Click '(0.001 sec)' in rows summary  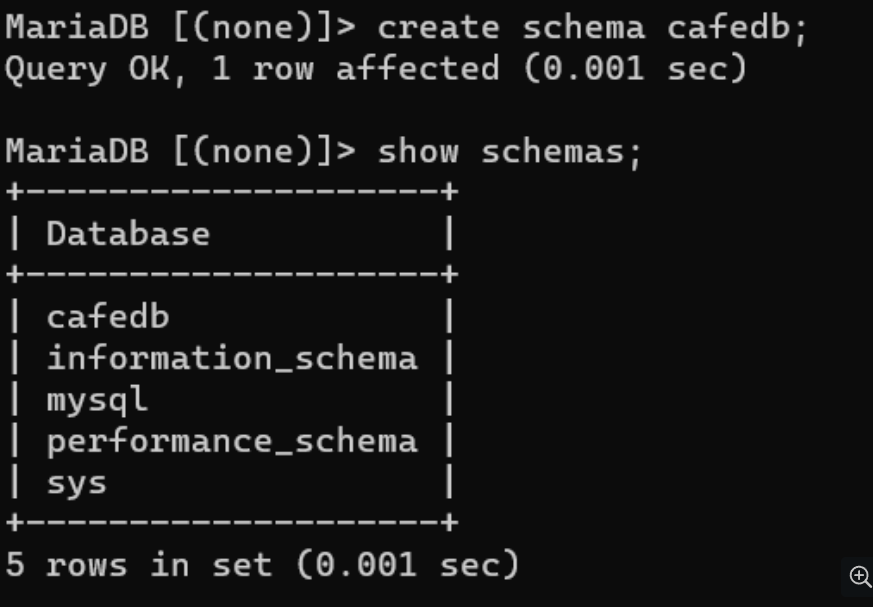[x=408, y=565]
